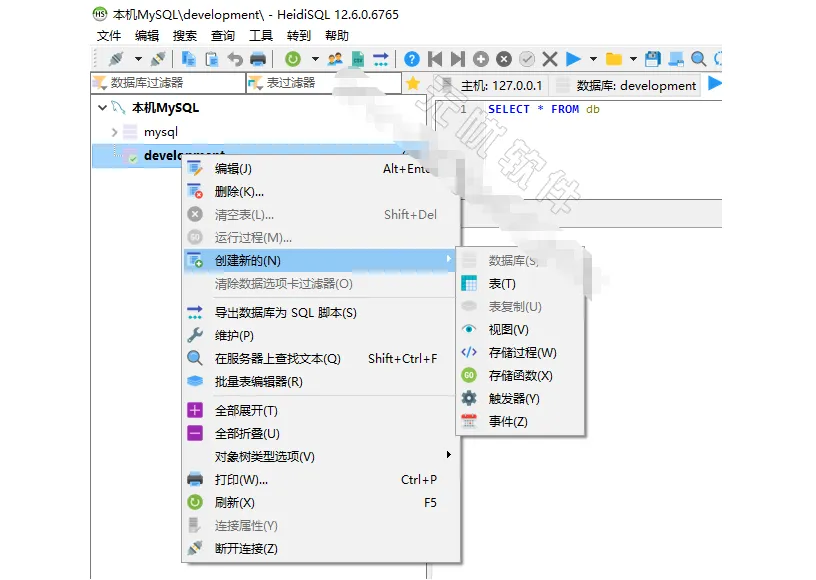Image resolution: width=816 pixels, height=580 pixels.
Task: Click the save floppy disk icon
Action: (653, 59)
